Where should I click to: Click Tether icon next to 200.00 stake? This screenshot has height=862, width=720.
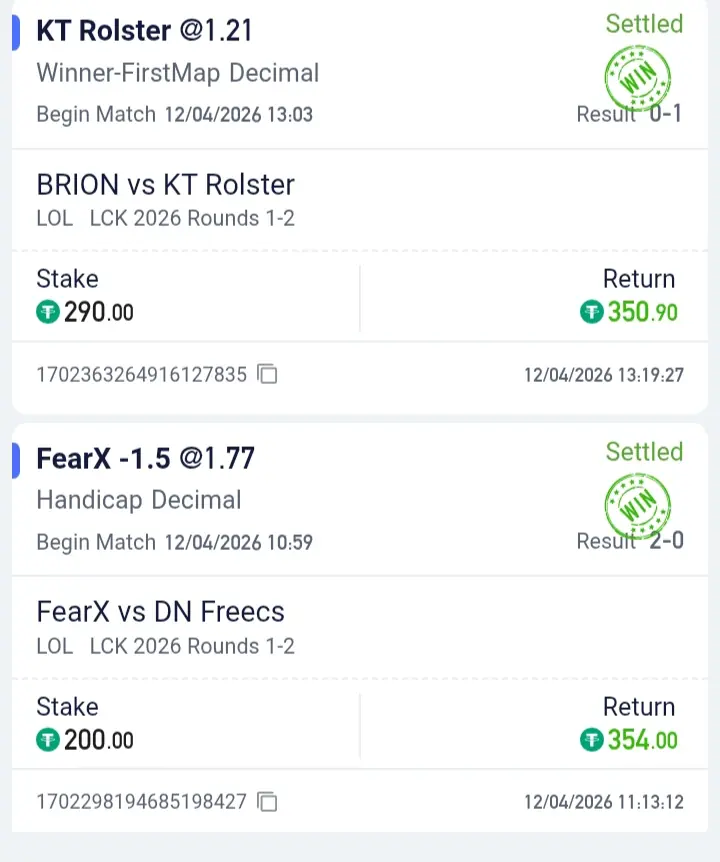[48, 741]
